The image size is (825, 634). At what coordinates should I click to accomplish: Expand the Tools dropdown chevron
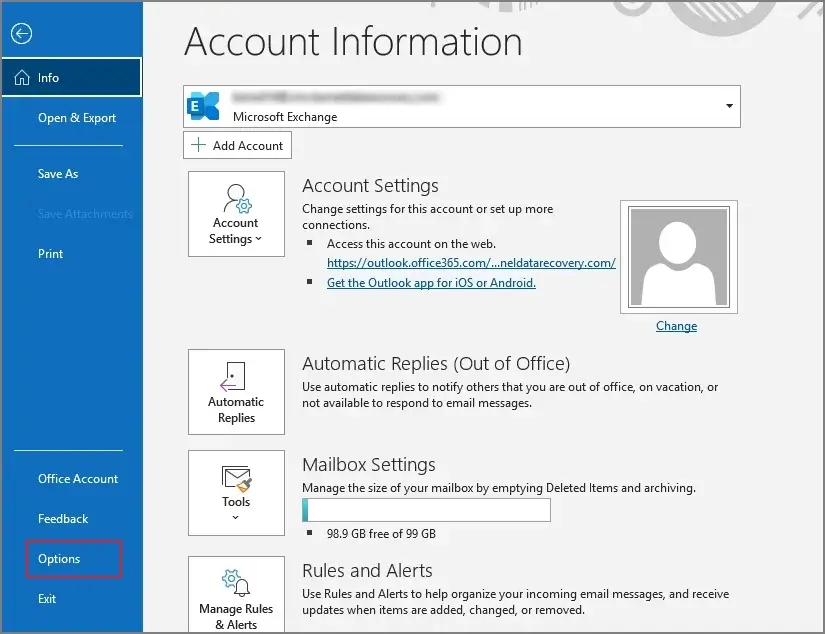(236, 517)
